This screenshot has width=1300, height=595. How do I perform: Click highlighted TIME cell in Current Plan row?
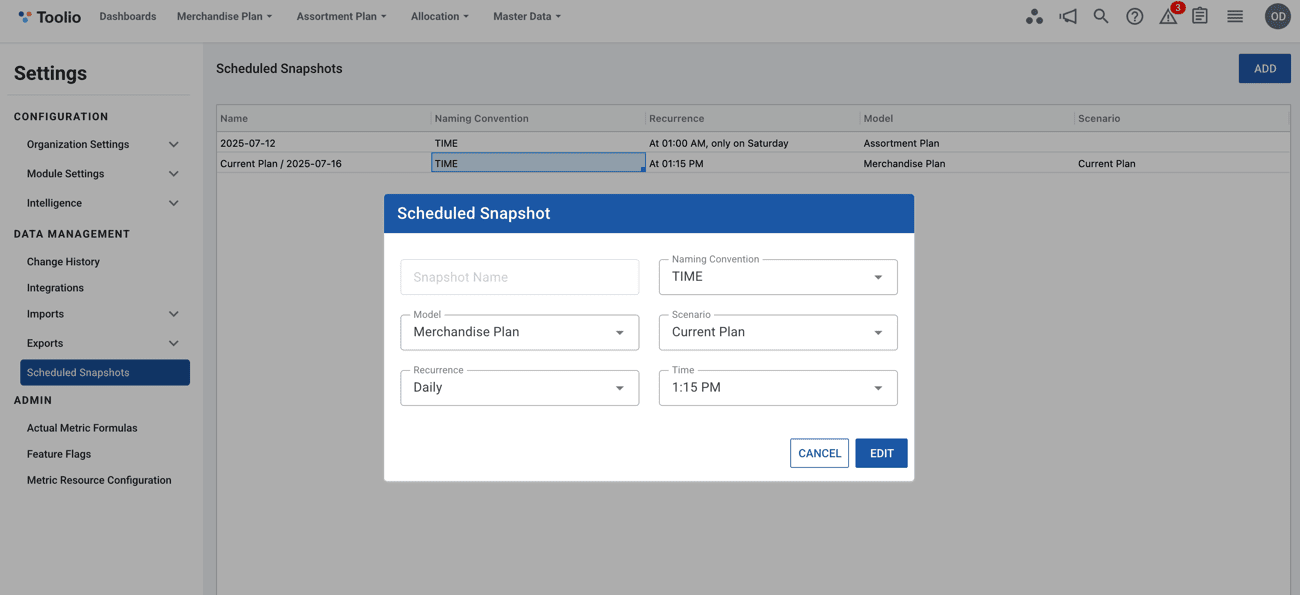pyautogui.click(x=538, y=163)
